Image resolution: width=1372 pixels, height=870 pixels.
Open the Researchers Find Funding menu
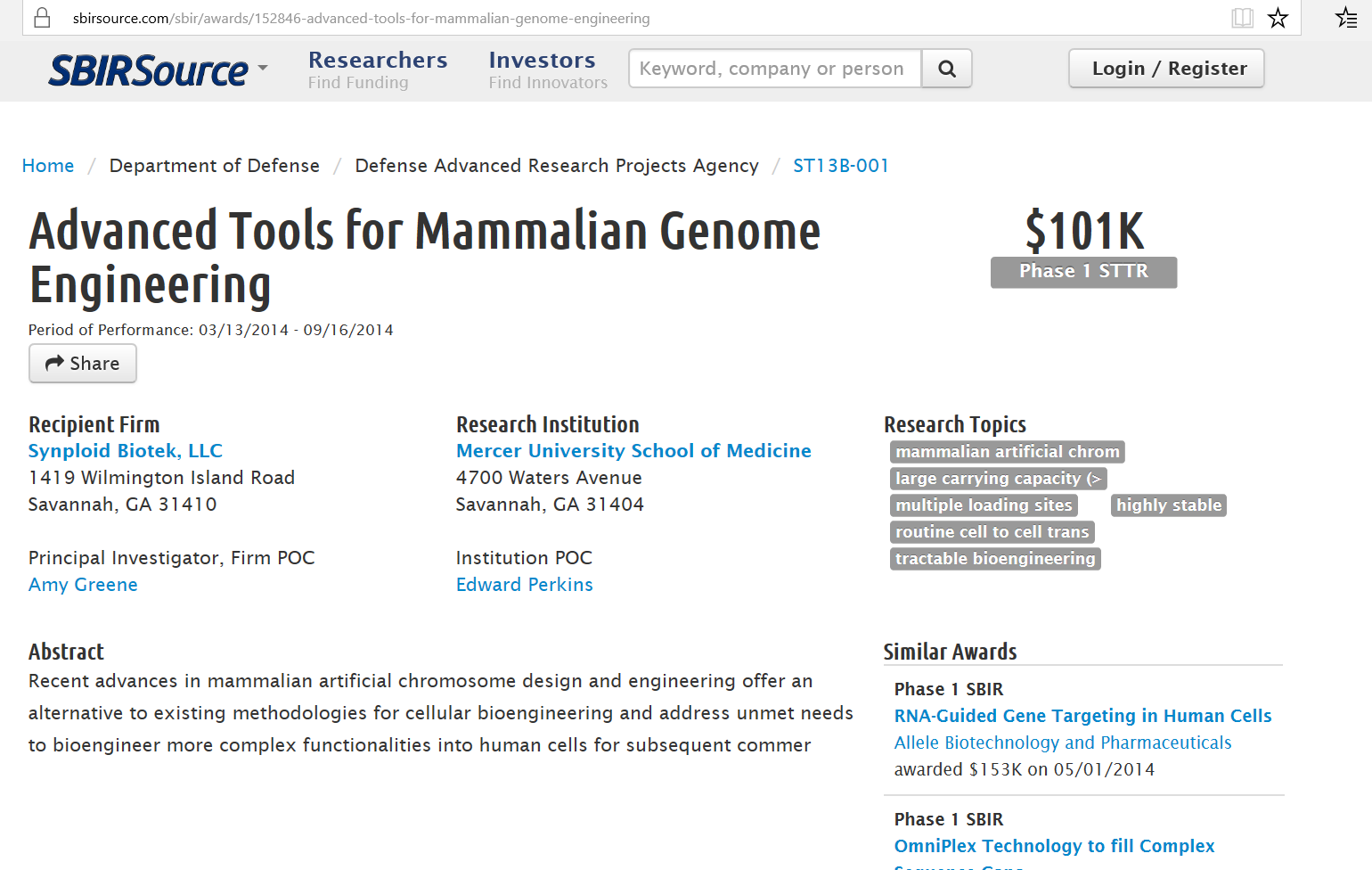coord(377,70)
